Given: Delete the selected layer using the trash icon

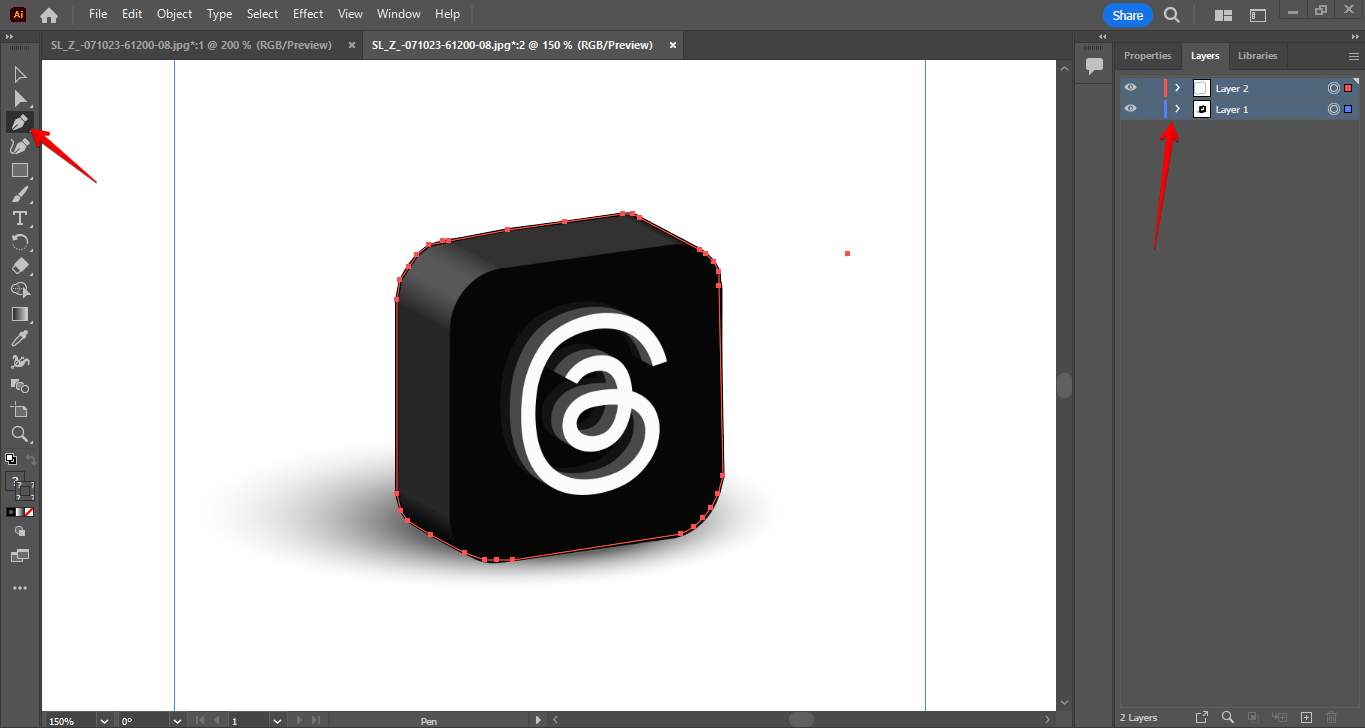Looking at the screenshot, I should 1332,717.
